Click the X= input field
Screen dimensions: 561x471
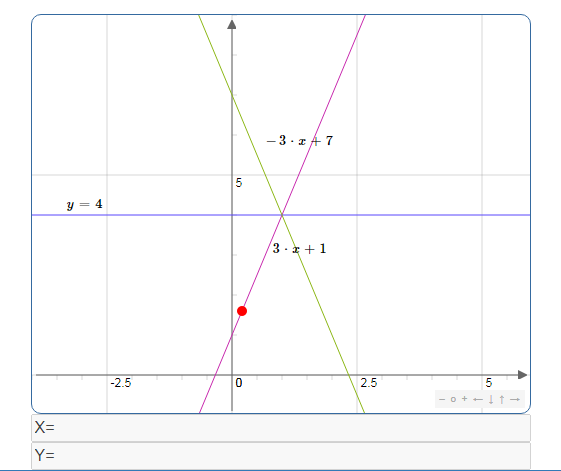[281, 428]
